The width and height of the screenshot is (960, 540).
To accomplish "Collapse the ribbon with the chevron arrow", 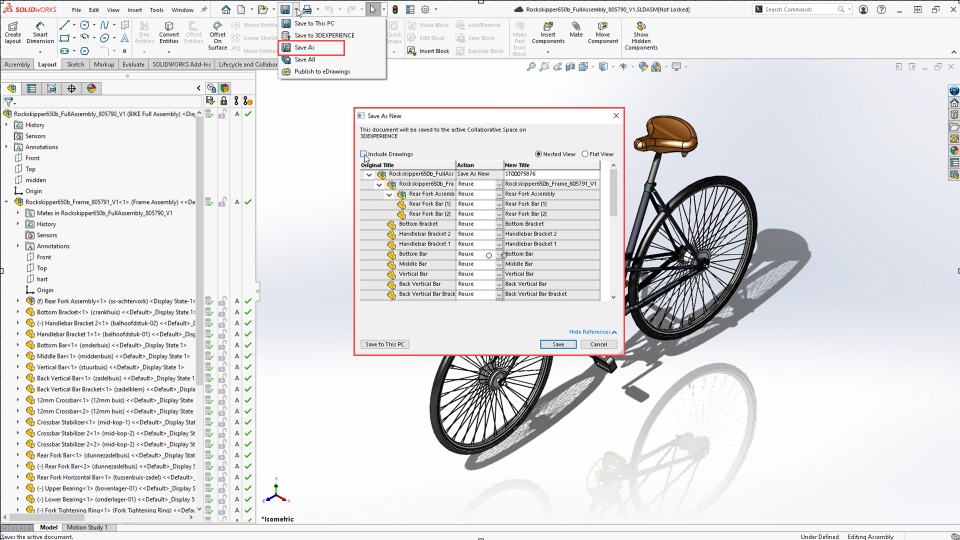I will pyautogui.click(x=953, y=52).
